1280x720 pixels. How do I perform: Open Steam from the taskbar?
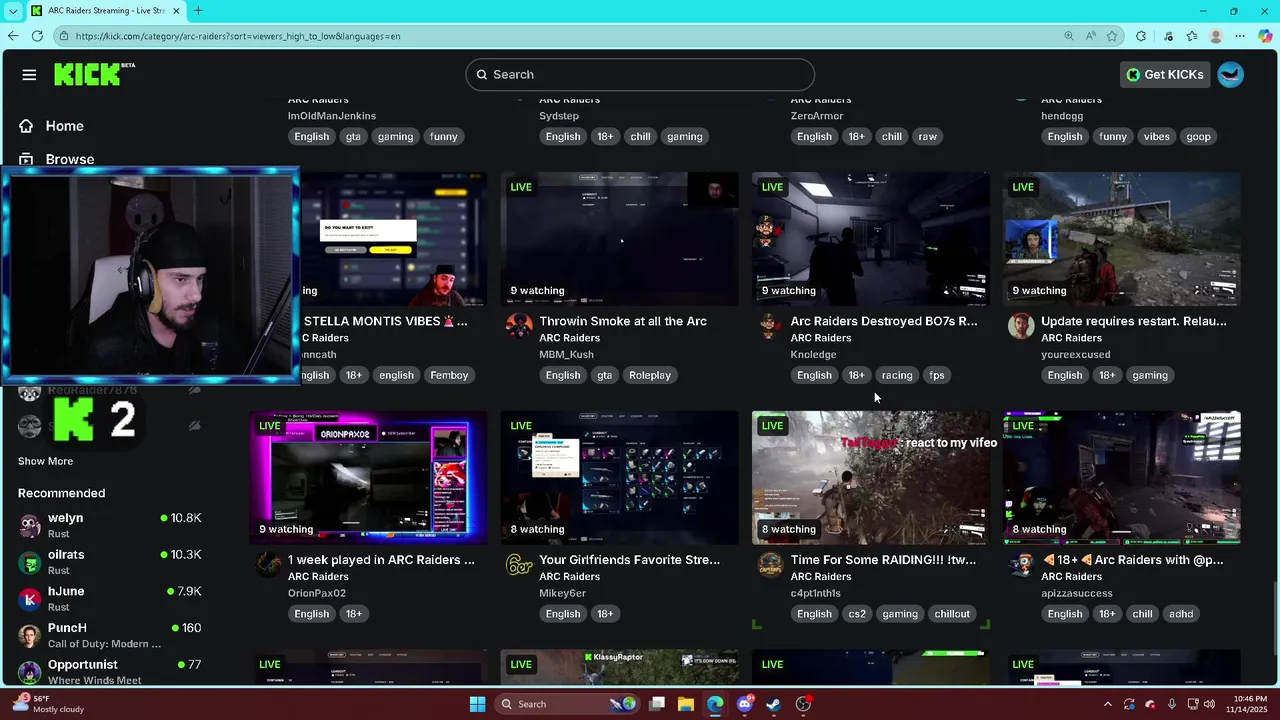pos(774,704)
